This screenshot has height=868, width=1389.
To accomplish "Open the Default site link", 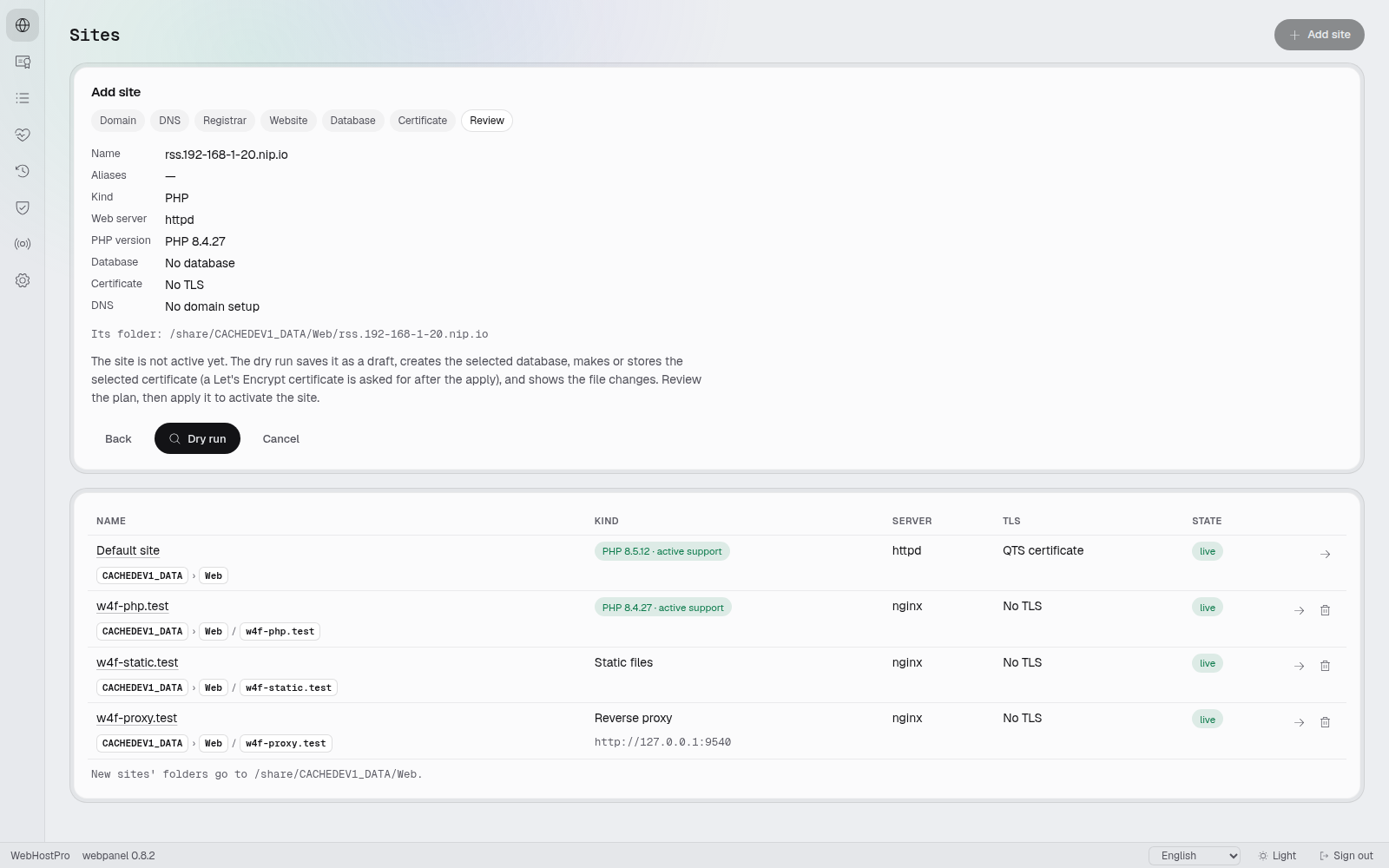I will click(128, 550).
